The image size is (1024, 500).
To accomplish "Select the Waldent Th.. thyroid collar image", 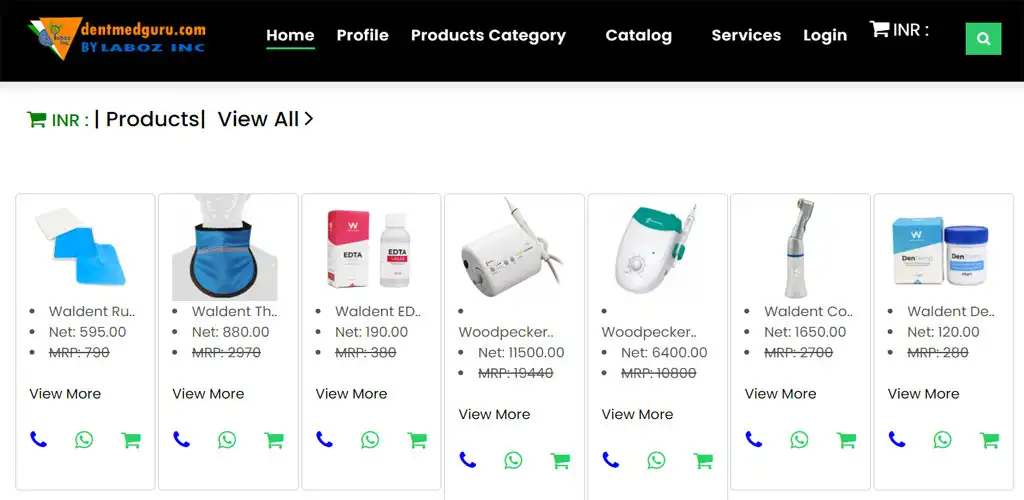I will click(x=225, y=247).
